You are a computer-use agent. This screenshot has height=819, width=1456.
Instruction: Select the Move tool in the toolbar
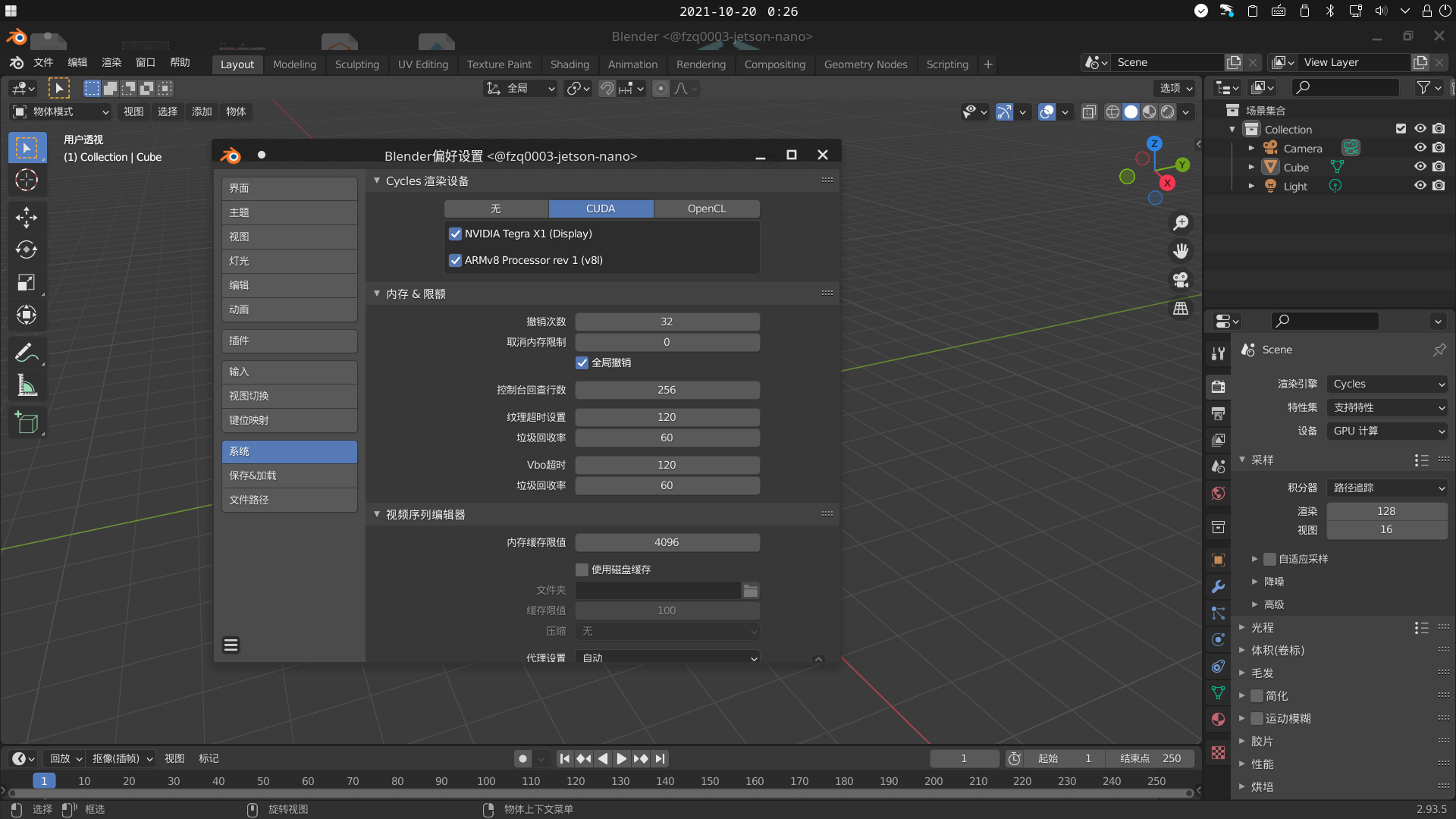pyautogui.click(x=27, y=218)
